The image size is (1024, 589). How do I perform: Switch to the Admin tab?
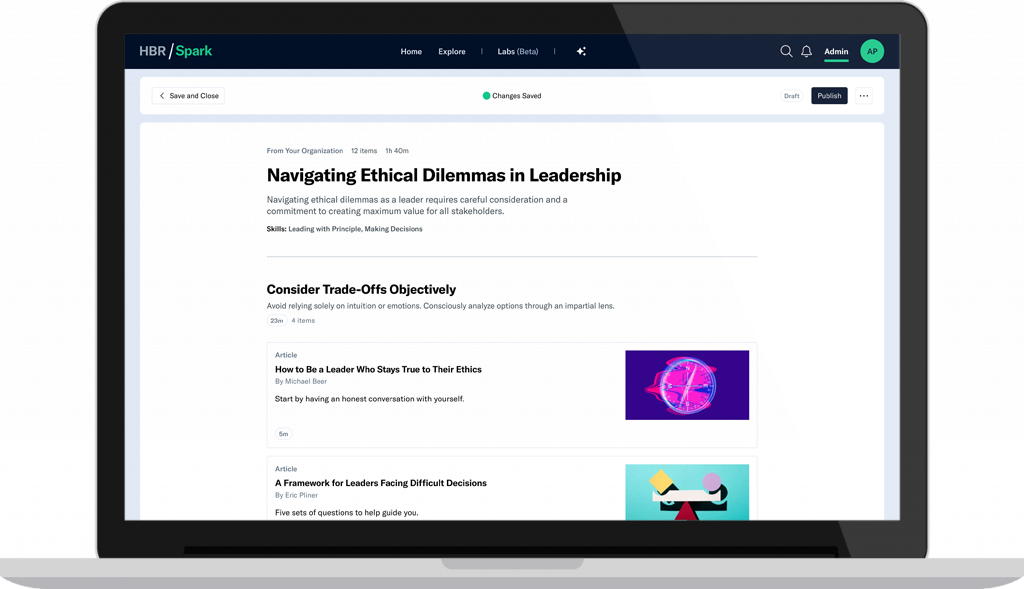[836, 52]
